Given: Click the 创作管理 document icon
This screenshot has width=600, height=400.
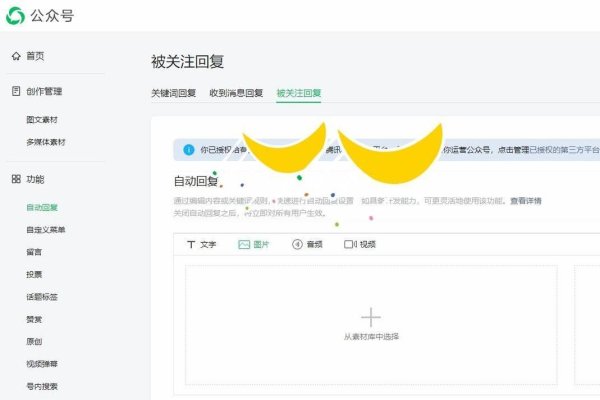Looking at the screenshot, I should pyautogui.click(x=16, y=91).
